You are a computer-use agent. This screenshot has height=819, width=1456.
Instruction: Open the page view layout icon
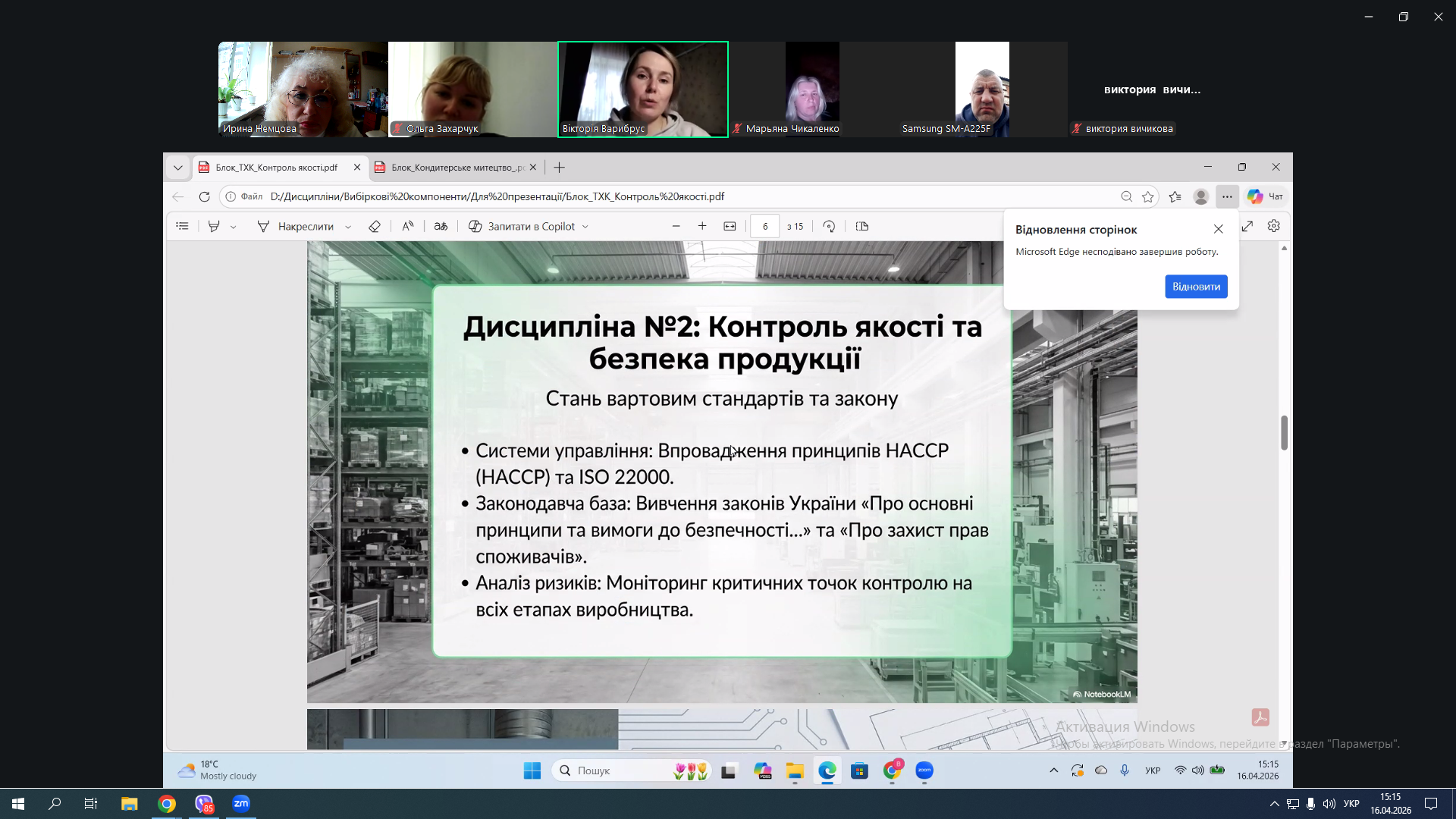(862, 226)
